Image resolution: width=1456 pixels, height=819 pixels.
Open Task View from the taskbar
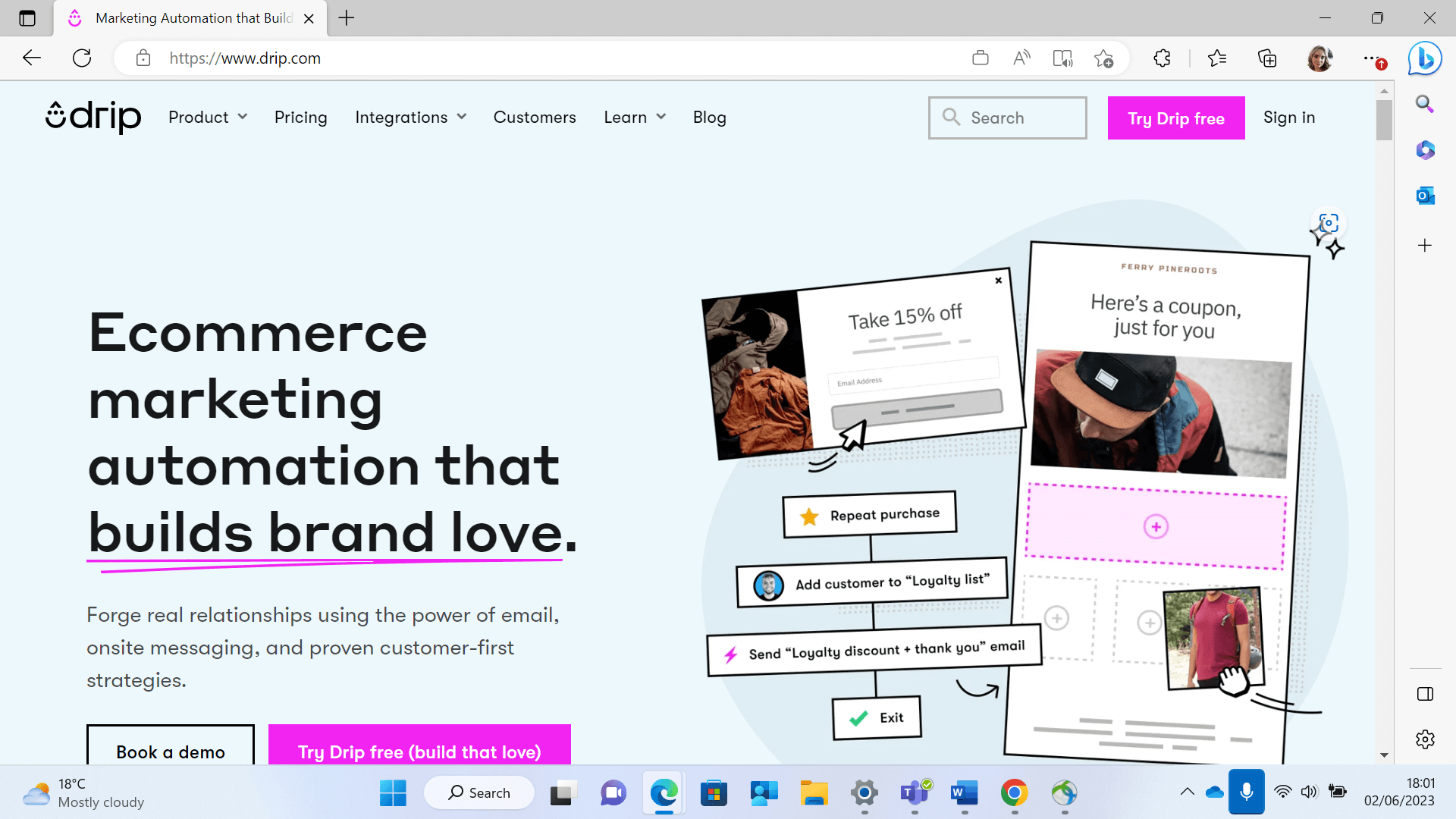562,793
